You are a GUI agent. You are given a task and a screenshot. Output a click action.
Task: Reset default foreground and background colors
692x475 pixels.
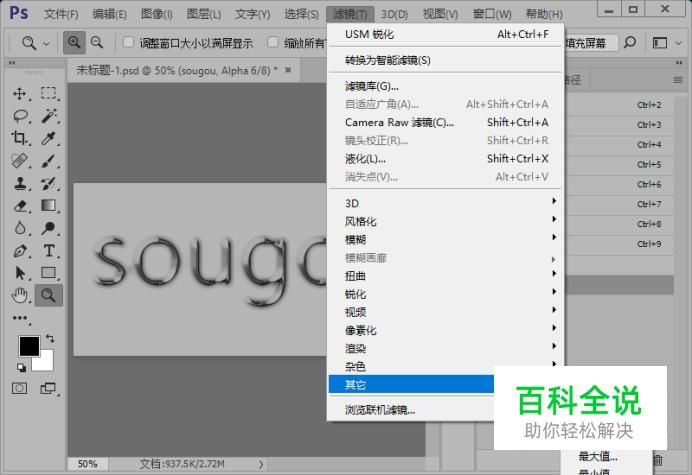tap(21, 367)
